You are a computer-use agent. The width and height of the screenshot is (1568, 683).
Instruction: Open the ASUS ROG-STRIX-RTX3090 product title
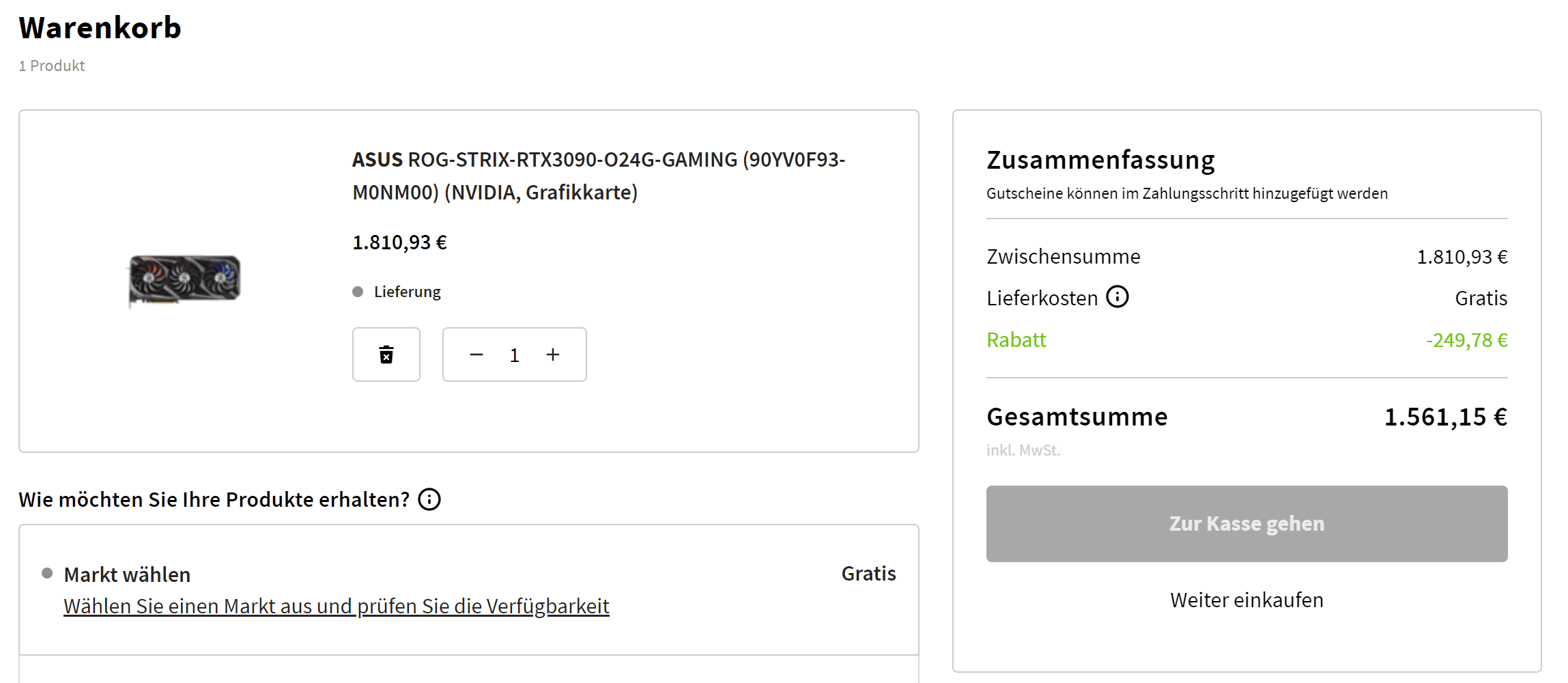point(598,176)
